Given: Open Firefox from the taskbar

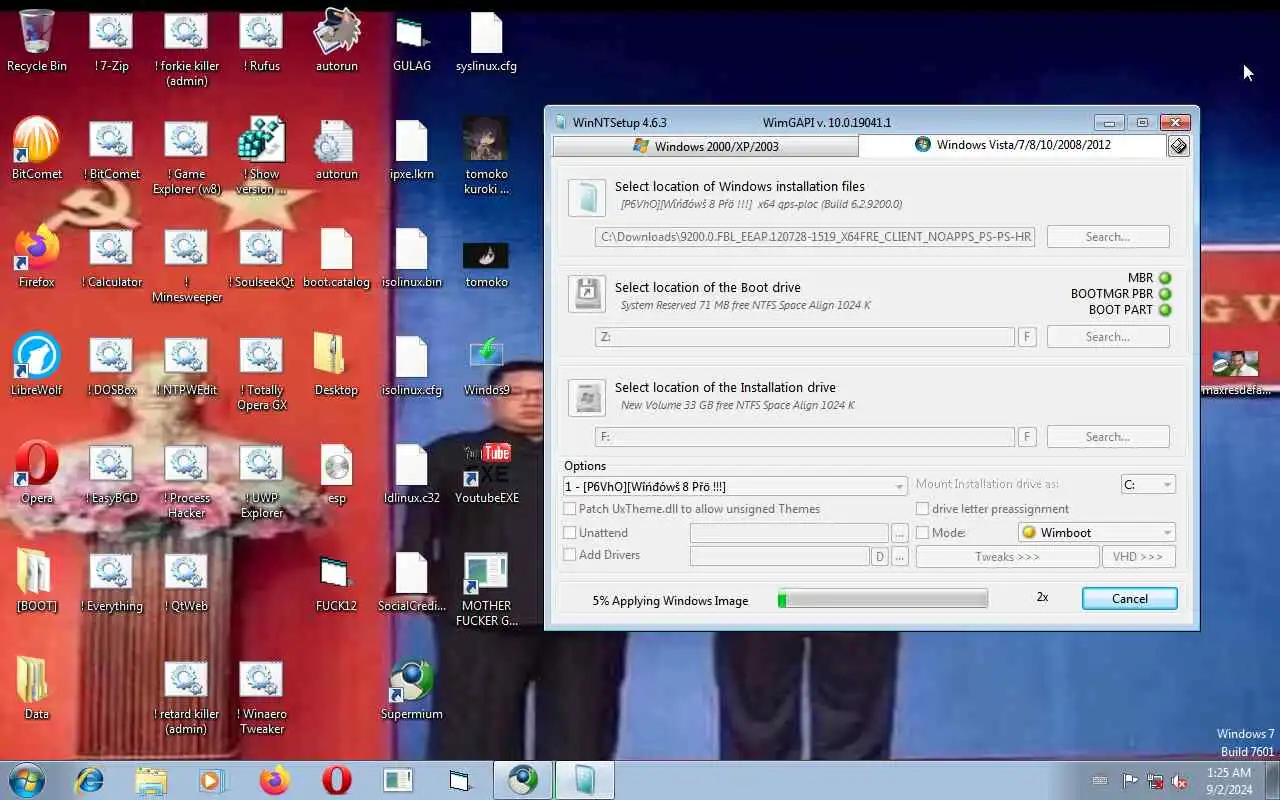Looking at the screenshot, I should 274,780.
